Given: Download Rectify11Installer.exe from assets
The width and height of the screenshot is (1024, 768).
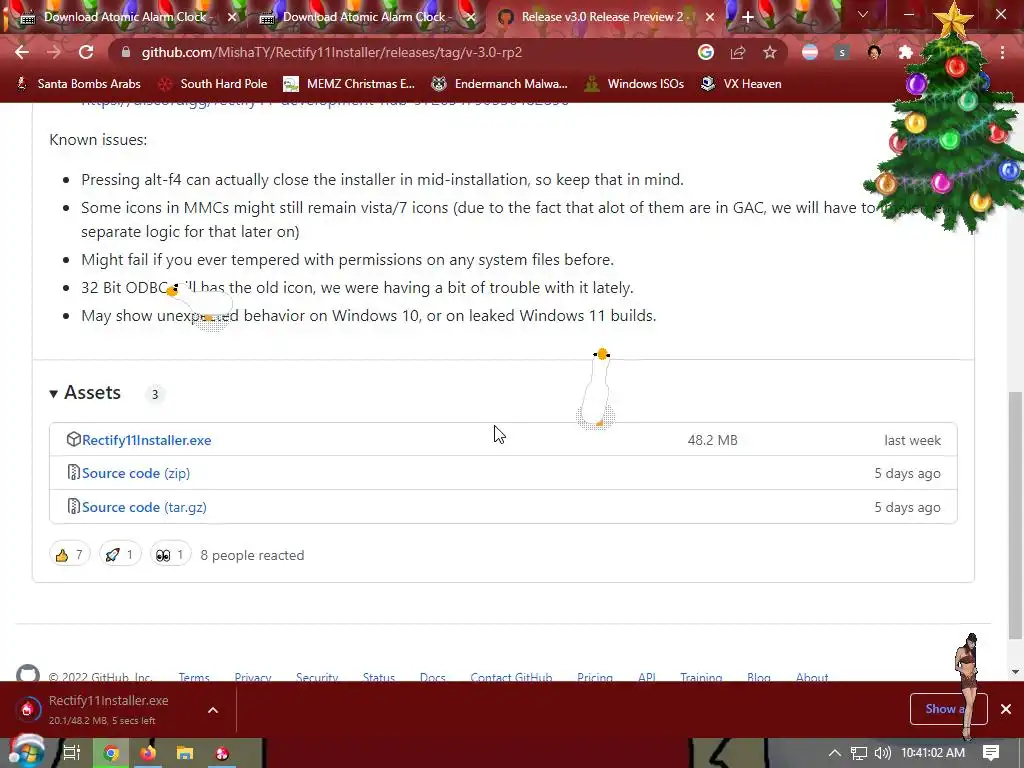Looking at the screenshot, I should [146, 440].
